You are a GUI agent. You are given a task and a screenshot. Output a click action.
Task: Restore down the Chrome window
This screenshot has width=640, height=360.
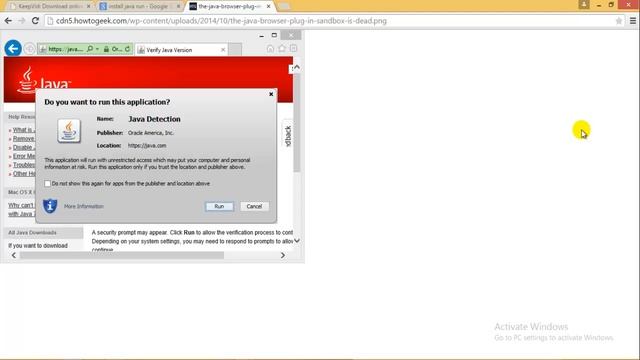pos(611,5)
